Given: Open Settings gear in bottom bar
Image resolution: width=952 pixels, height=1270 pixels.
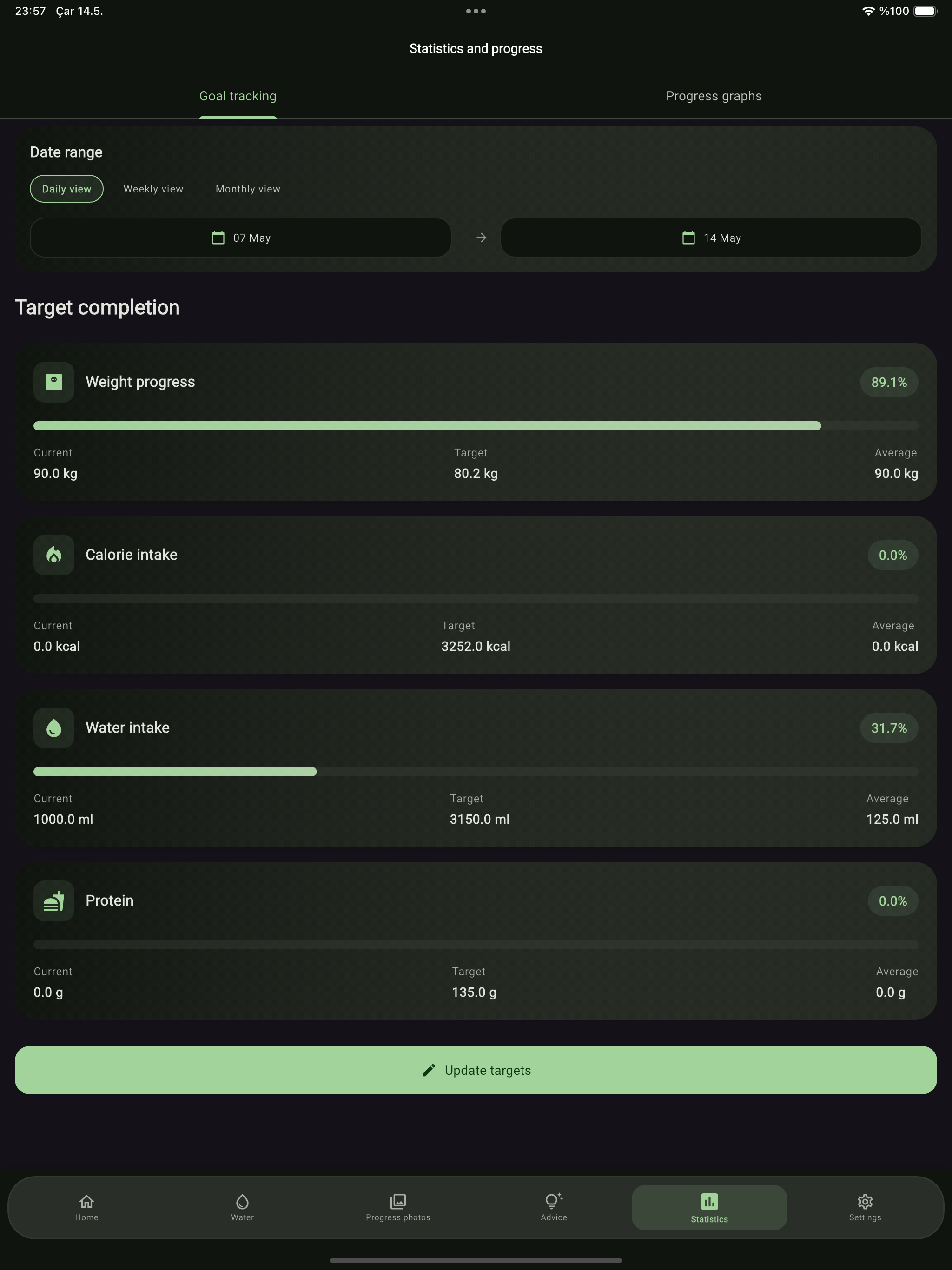Looking at the screenshot, I should click(865, 1207).
